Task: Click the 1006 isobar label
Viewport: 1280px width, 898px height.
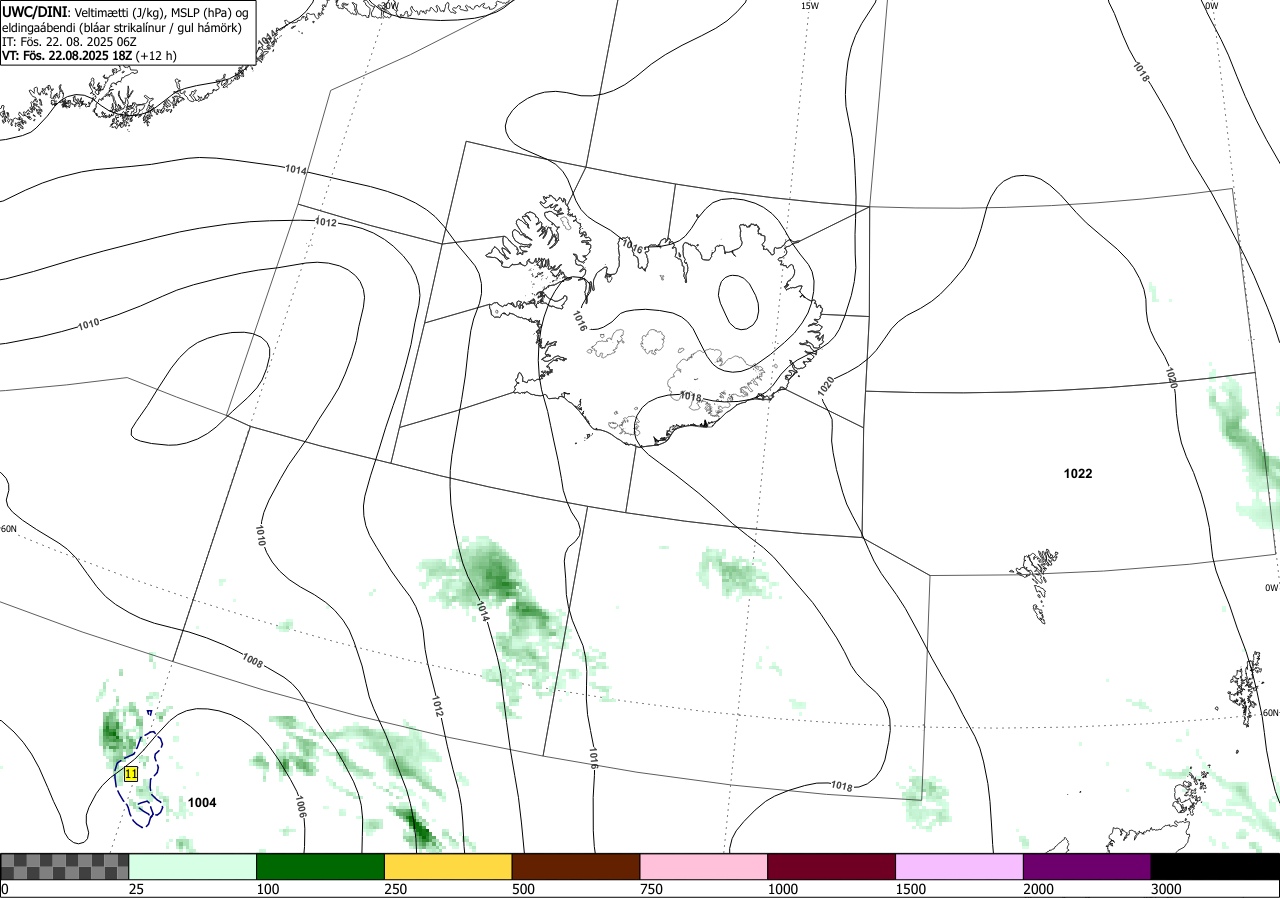Action: coord(300,808)
